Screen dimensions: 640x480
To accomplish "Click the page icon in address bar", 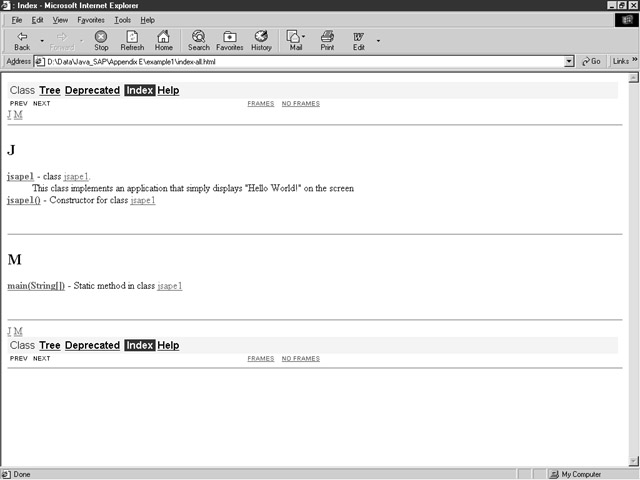I will point(40,62).
